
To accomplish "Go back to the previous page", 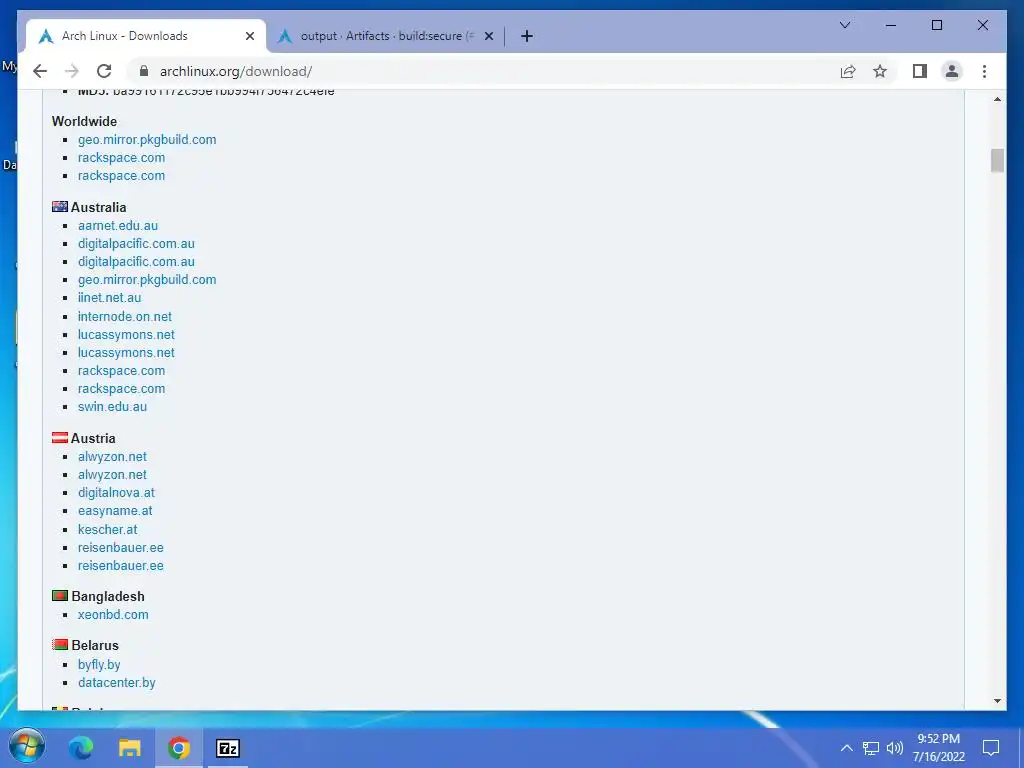I will pyautogui.click(x=40, y=71).
